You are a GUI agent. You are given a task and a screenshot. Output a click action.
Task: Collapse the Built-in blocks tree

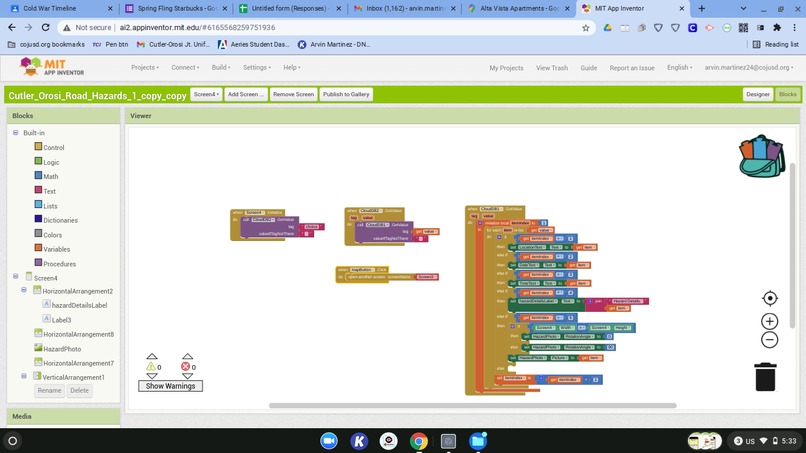(15, 133)
